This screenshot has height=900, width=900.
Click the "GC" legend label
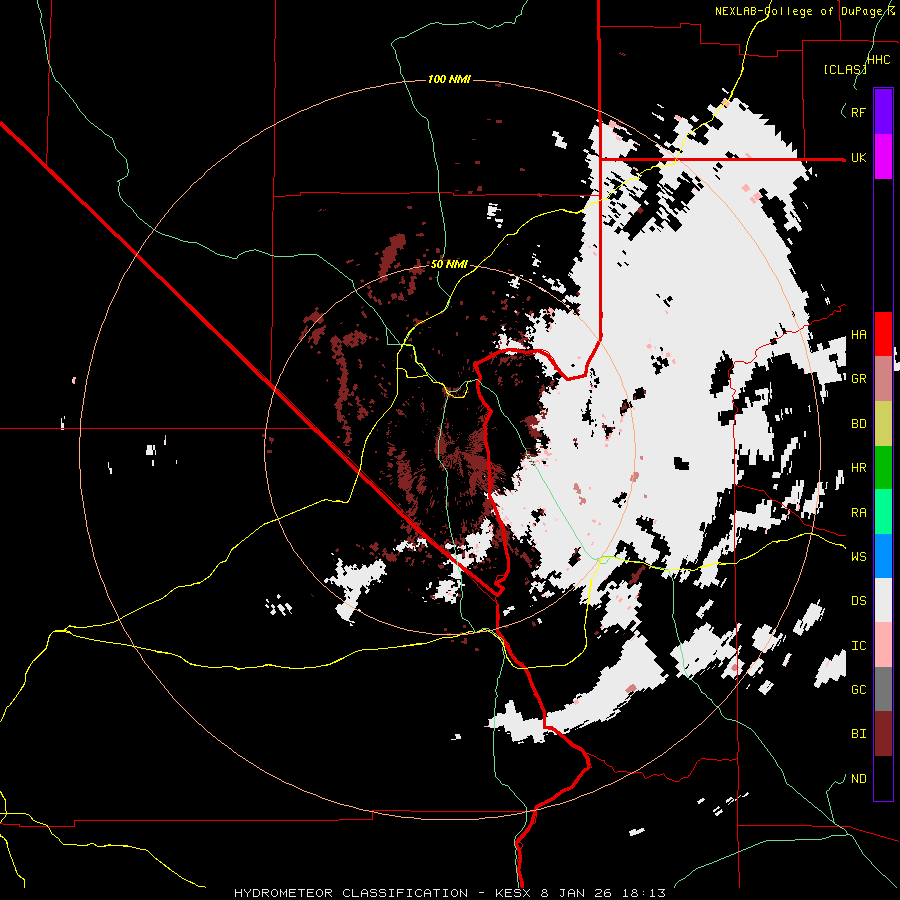858,690
